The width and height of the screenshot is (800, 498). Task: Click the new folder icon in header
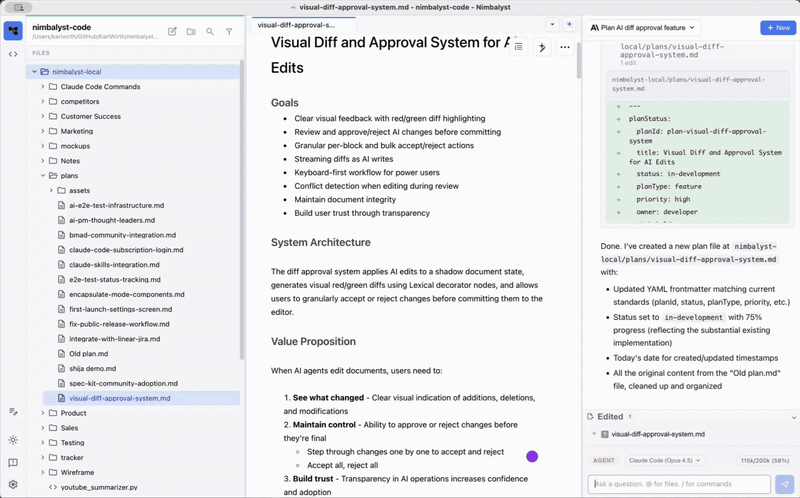tap(191, 32)
